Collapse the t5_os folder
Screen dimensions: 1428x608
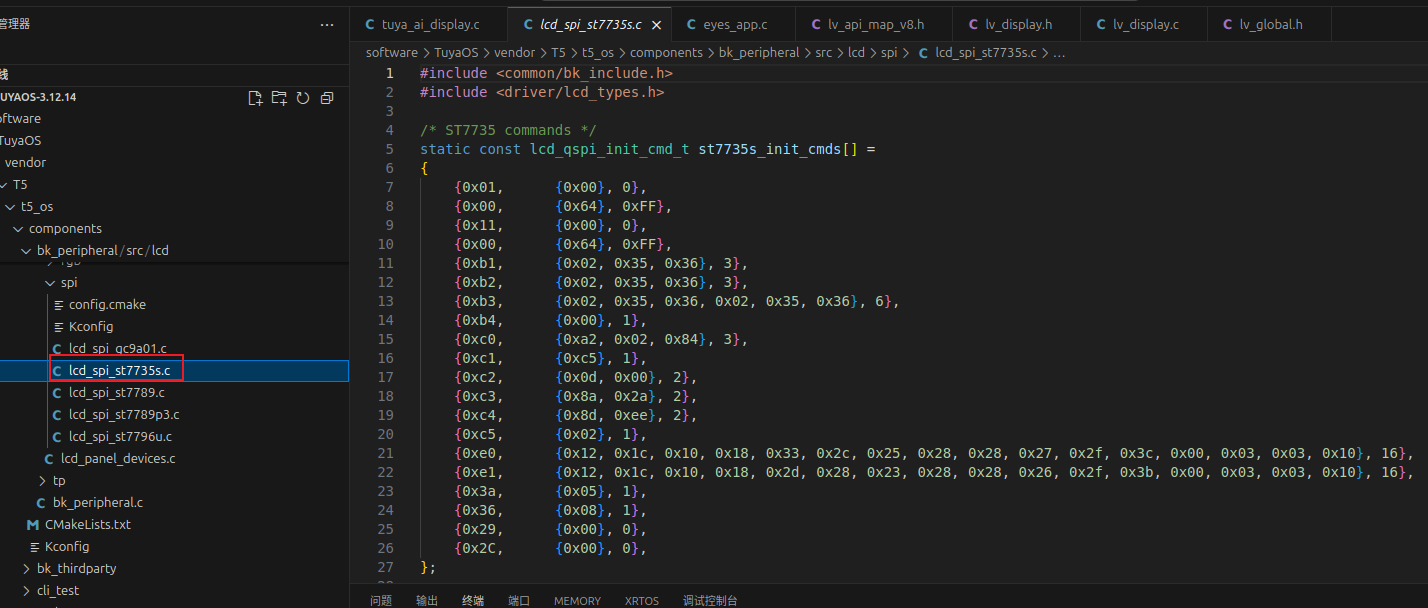[x=37, y=207]
